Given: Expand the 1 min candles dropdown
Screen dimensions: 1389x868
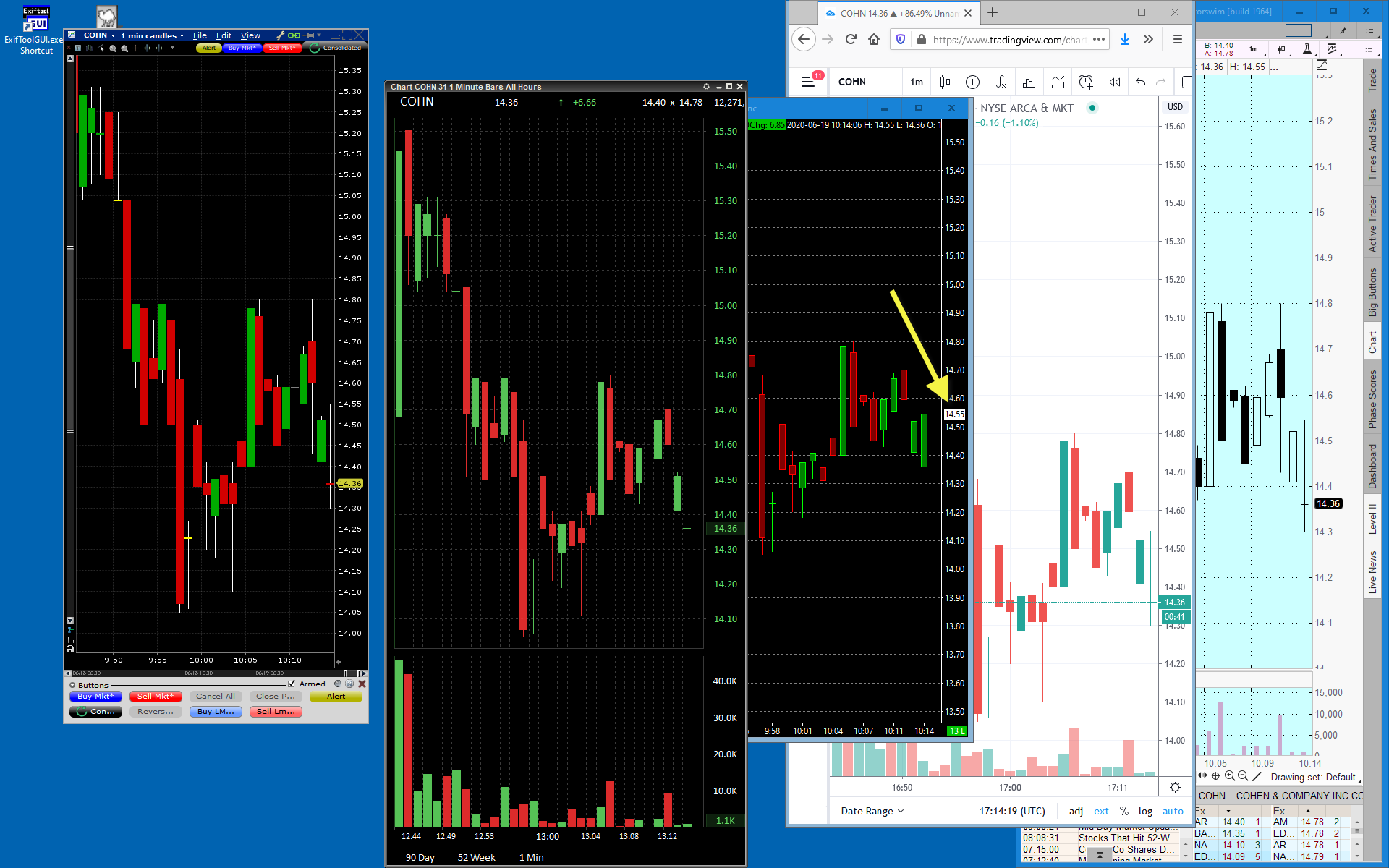Looking at the screenshot, I should point(153,35).
